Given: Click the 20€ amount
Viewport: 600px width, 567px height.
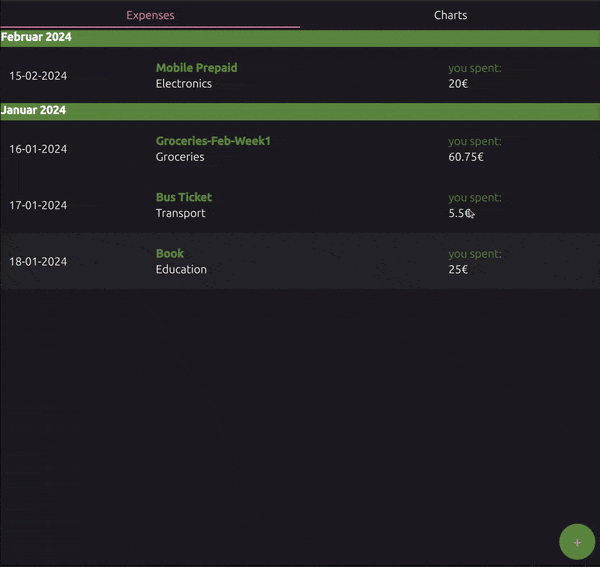Looking at the screenshot, I should (458, 84).
